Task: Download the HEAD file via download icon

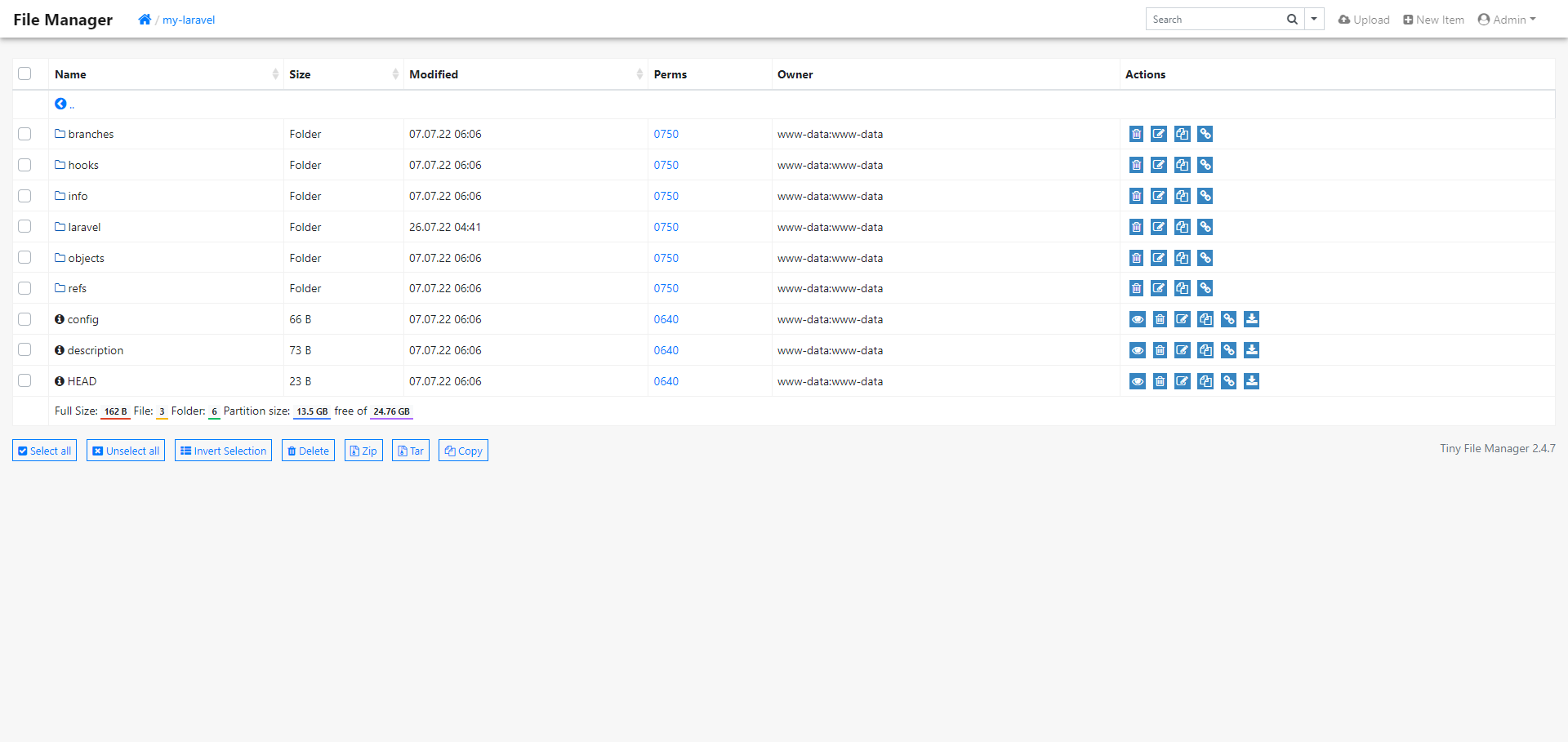Action: coord(1252,380)
